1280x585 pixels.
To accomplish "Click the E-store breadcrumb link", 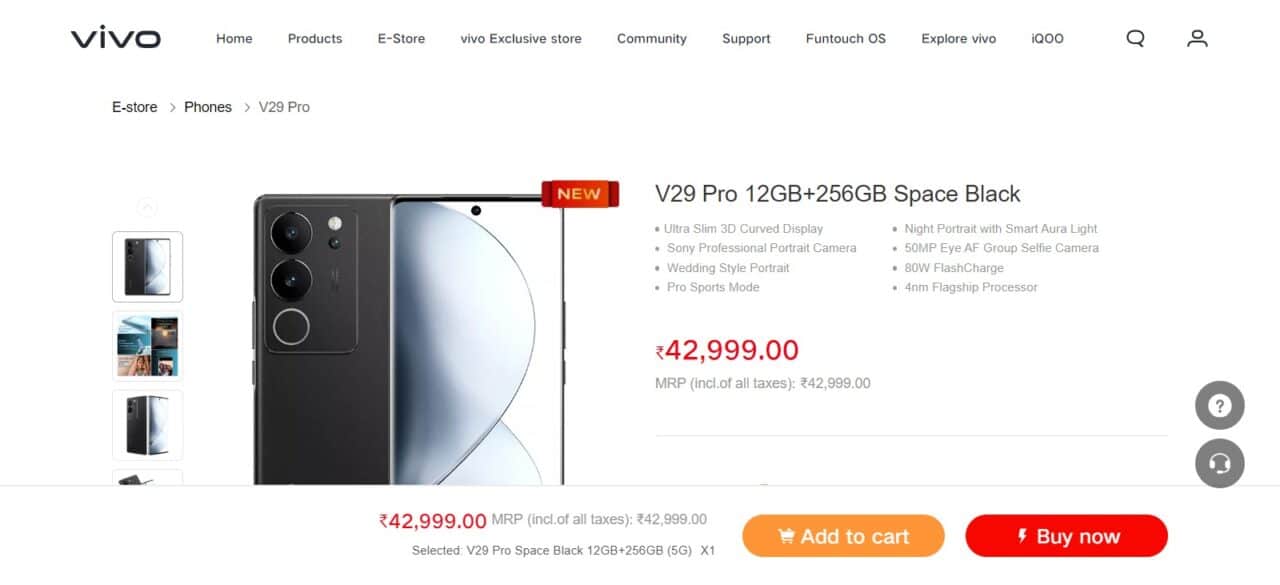I will [x=135, y=107].
